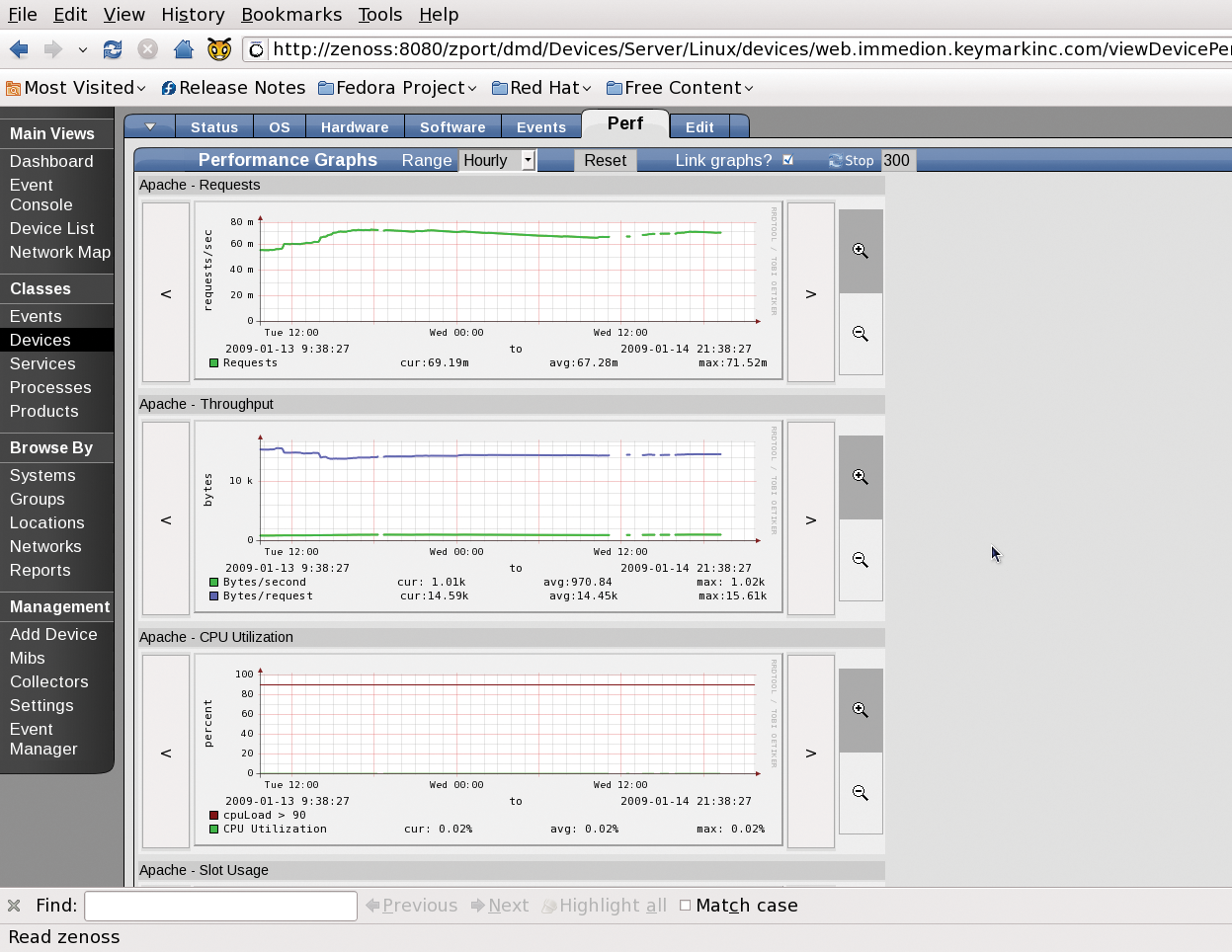This screenshot has width=1232, height=952.
Task: Switch to the Software tab
Action: [x=452, y=126]
